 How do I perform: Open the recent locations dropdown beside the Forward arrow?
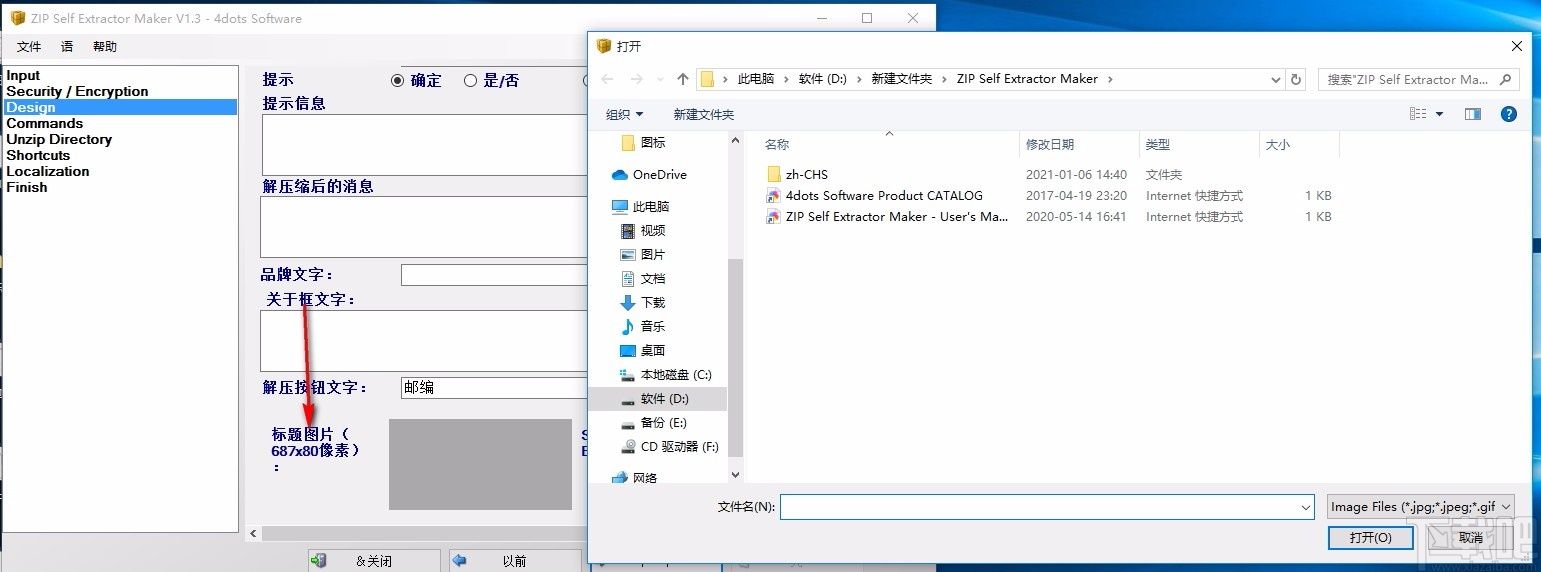(660, 80)
